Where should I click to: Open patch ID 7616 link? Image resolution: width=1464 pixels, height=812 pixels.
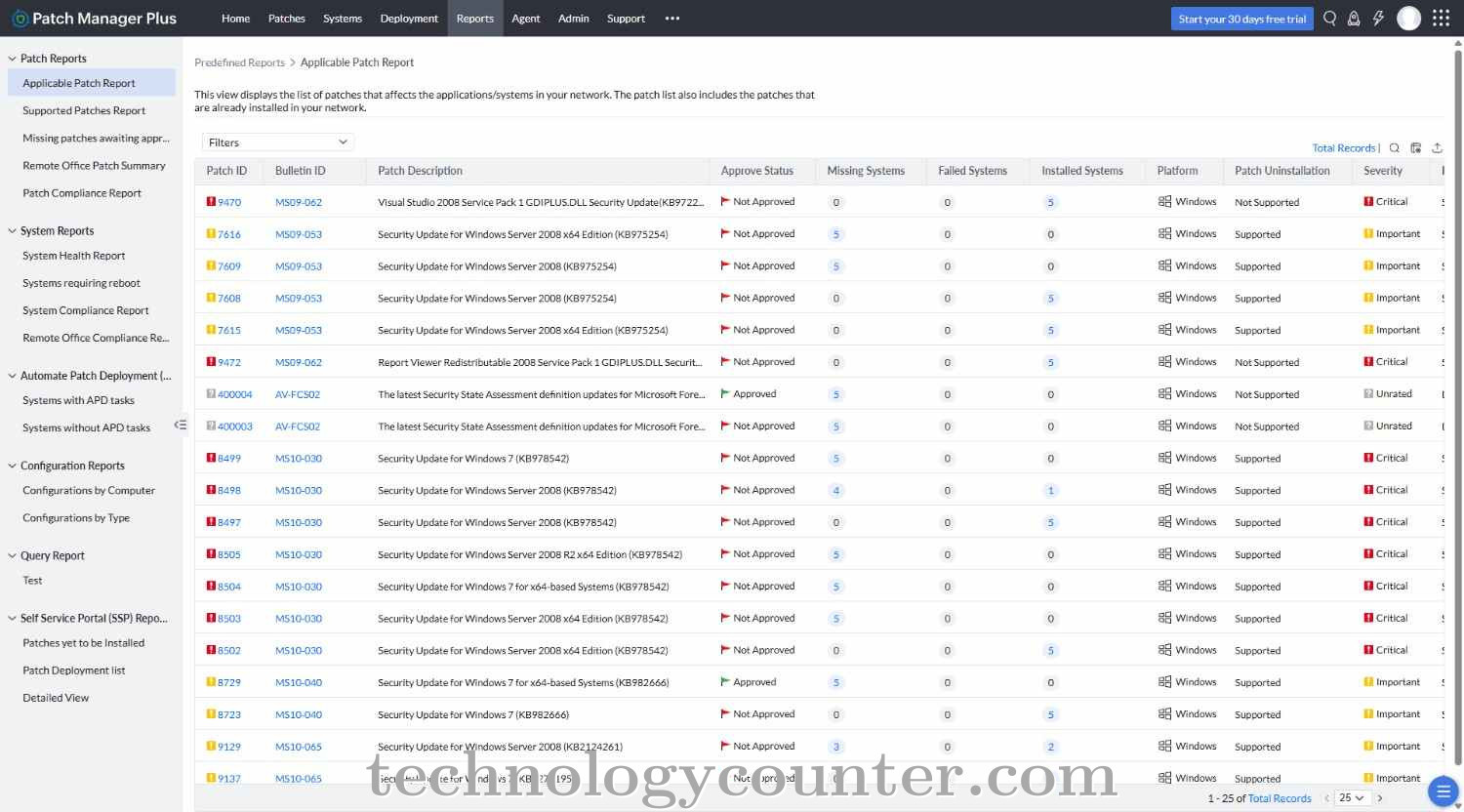229,234
